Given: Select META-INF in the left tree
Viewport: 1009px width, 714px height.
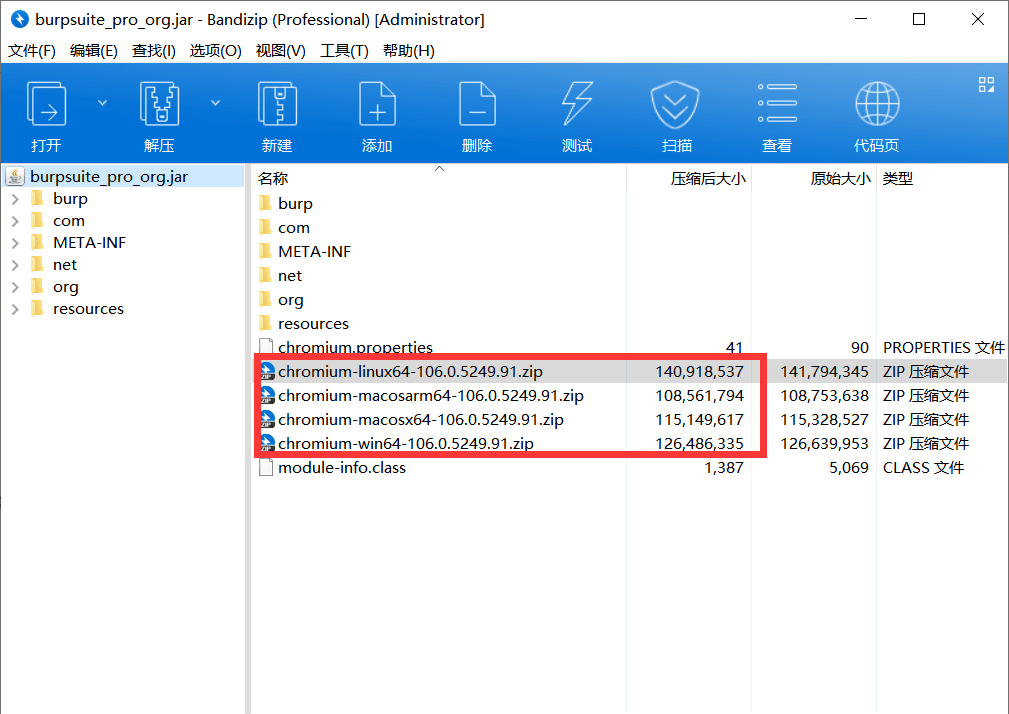Looking at the screenshot, I should [89, 243].
